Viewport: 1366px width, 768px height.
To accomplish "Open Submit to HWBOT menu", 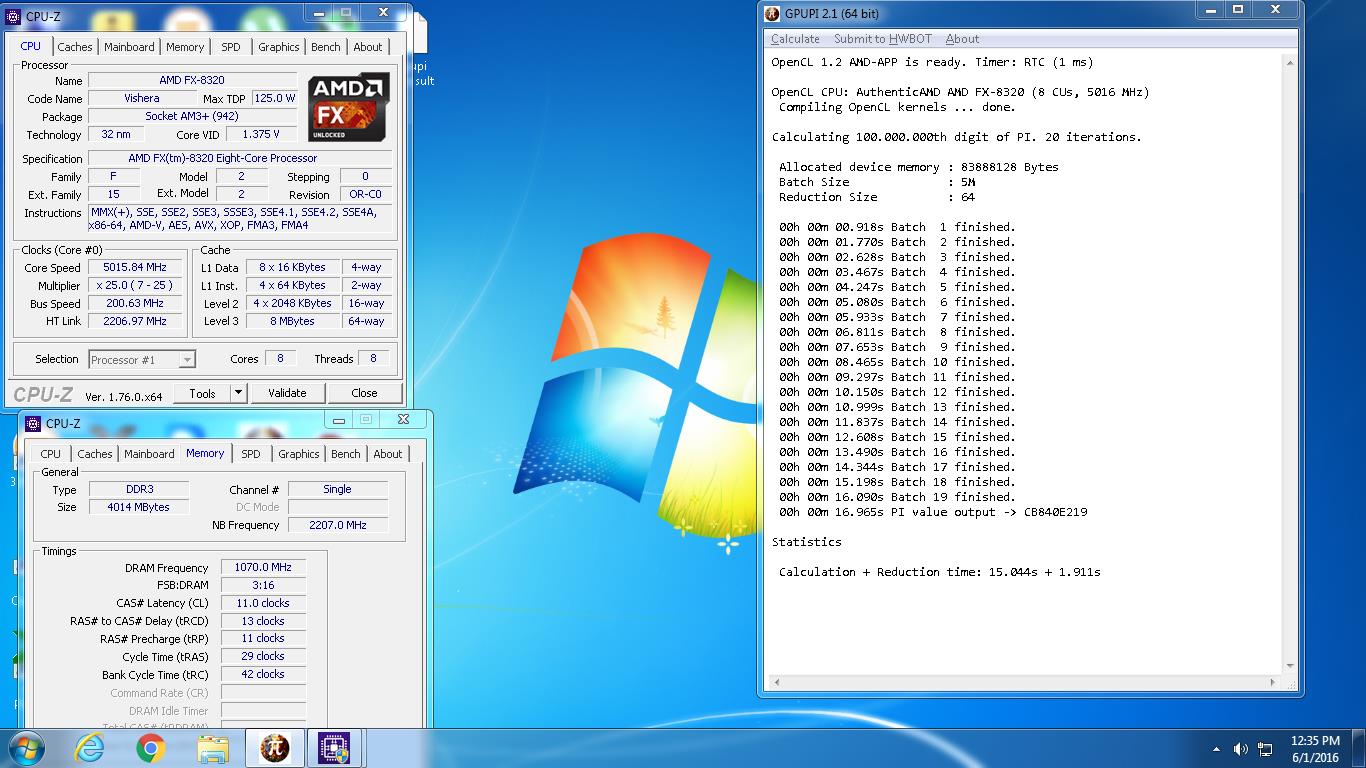I will (x=883, y=39).
